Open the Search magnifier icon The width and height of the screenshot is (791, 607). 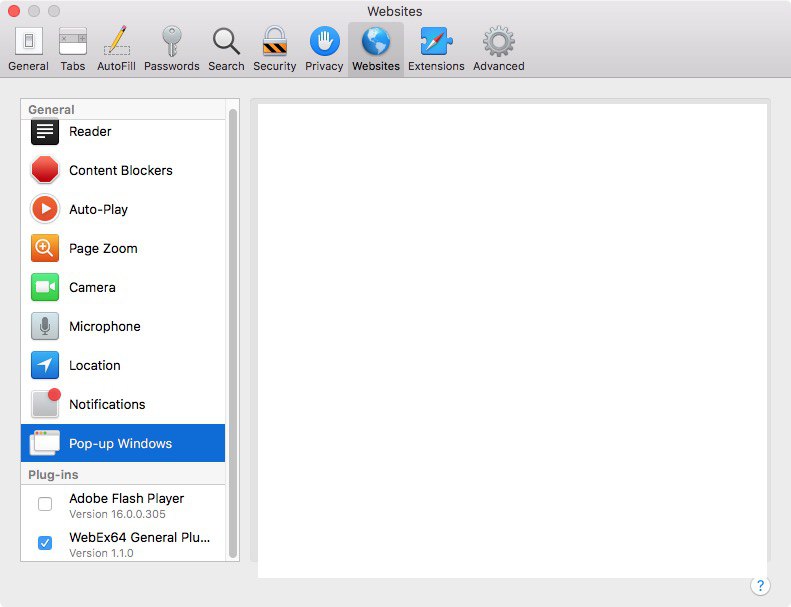[x=226, y=41]
